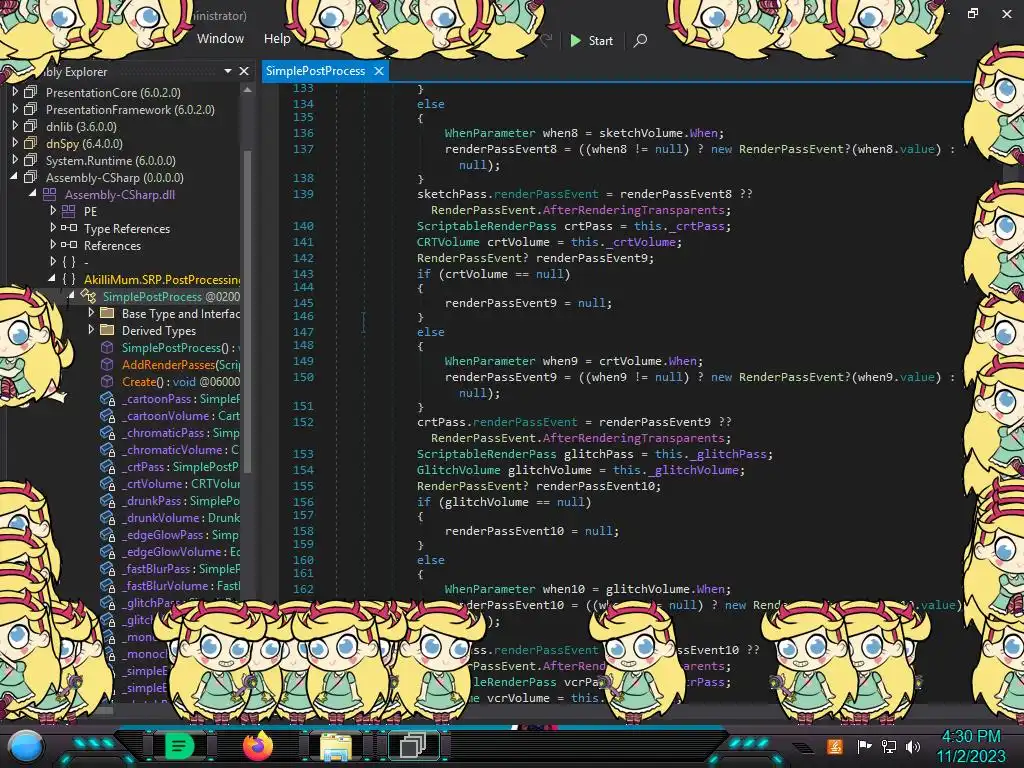Click the CRTVolume type on line 141
Viewport: 1024px width, 768px height.
tap(448, 242)
